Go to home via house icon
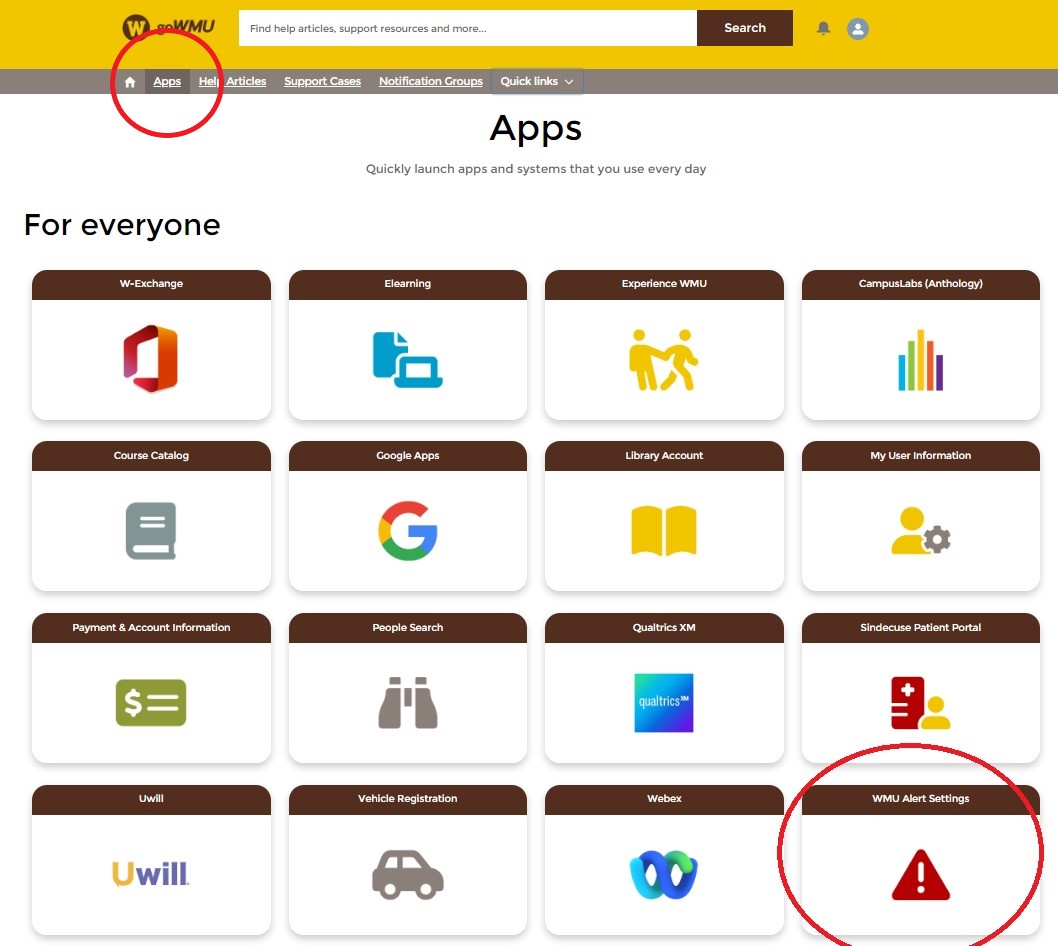Image resolution: width=1058 pixels, height=946 pixels. 130,82
